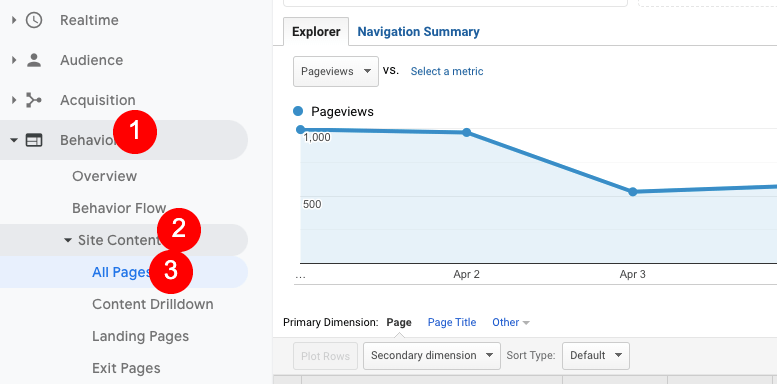Set primary dimension to Page Title
The width and height of the screenshot is (777, 384).
452,323
